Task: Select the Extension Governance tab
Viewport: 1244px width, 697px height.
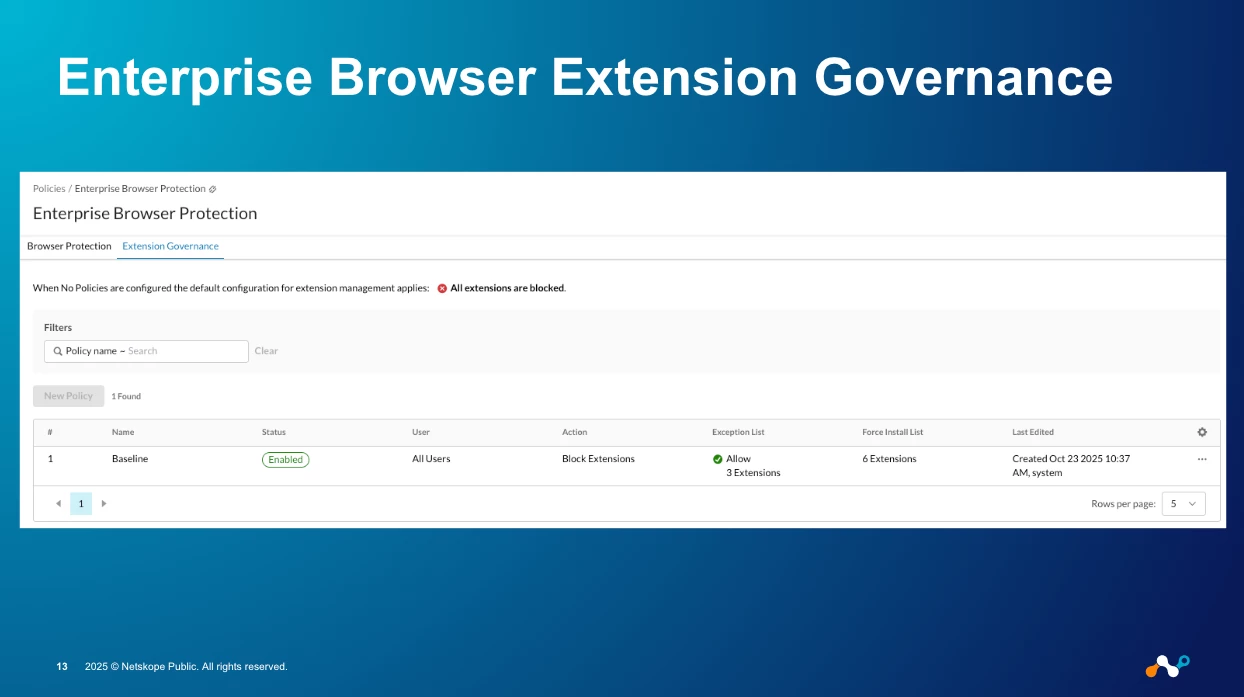Action: [170, 246]
